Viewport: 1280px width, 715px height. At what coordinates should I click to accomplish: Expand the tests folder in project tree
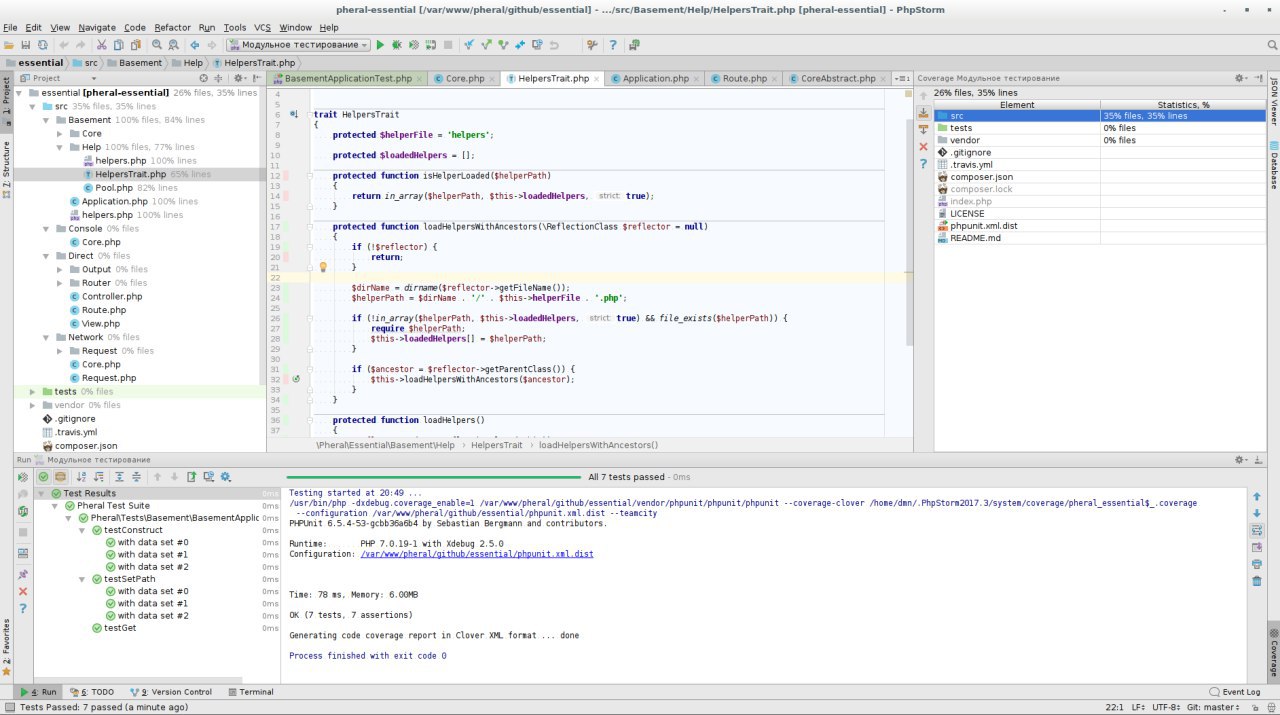pyautogui.click(x=33, y=392)
